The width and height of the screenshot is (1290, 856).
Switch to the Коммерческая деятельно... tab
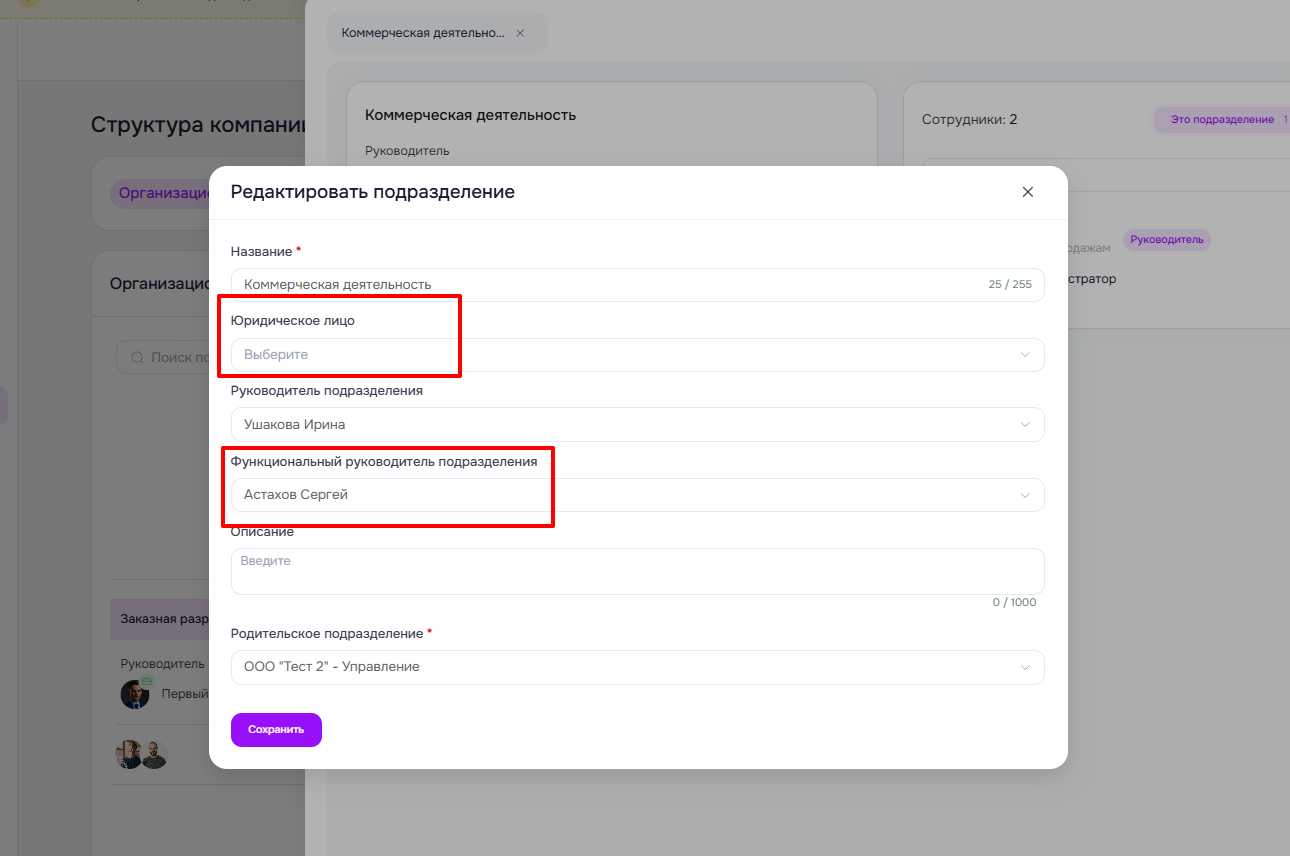[422, 33]
